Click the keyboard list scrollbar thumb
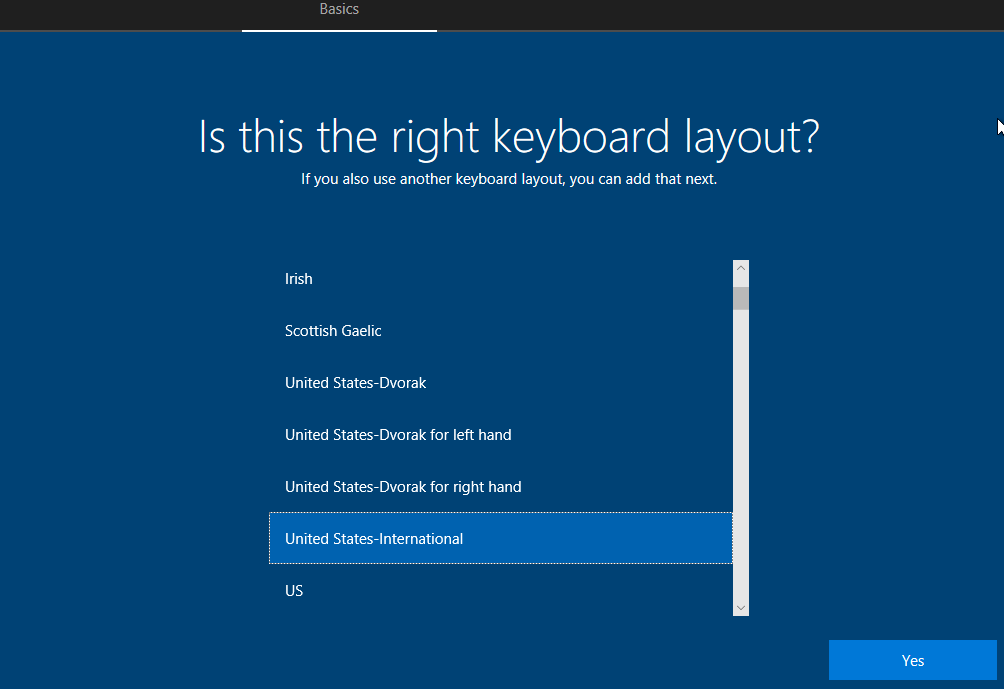 (x=741, y=299)
